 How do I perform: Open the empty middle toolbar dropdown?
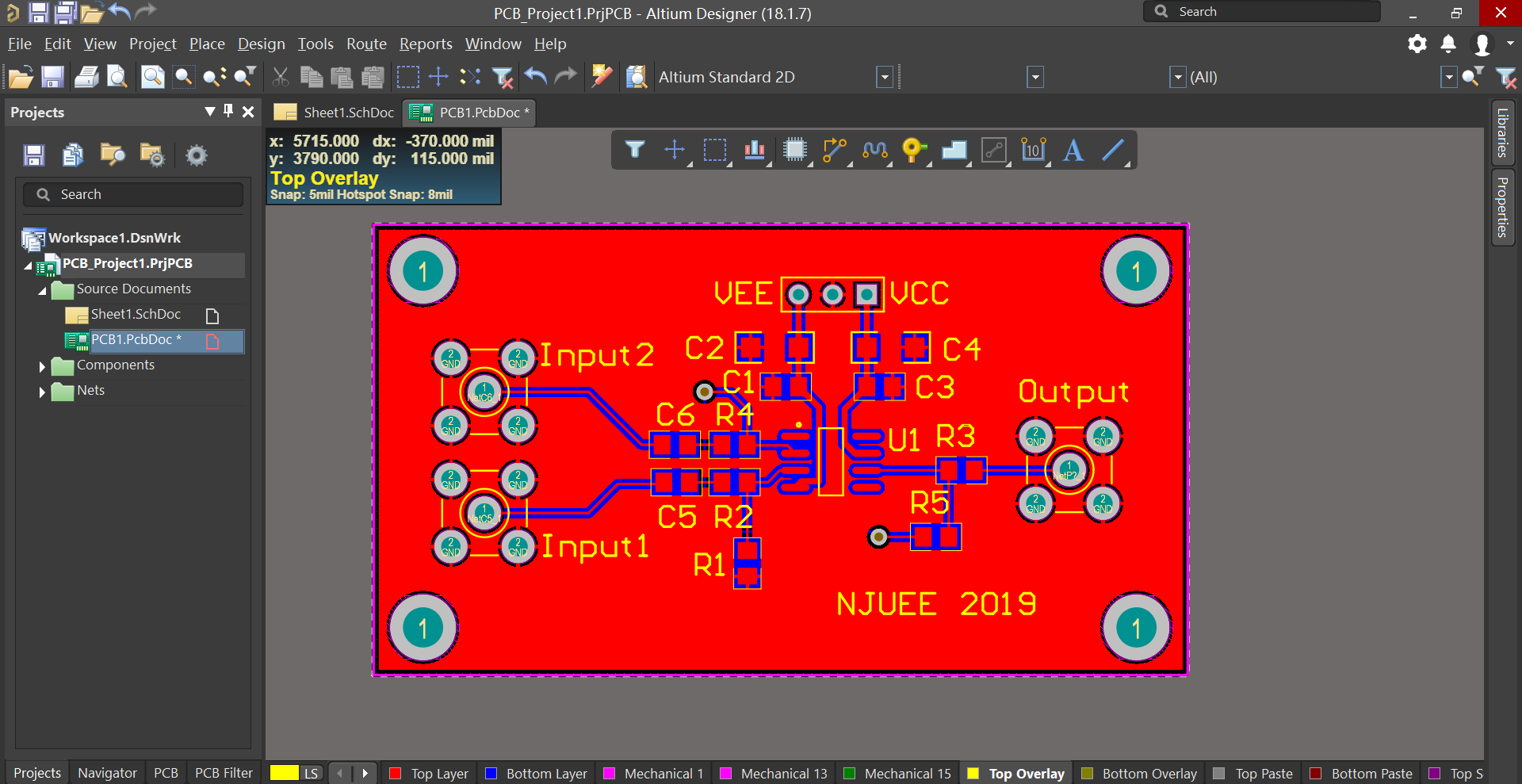pyautogui.click(x=1035, y=77)
